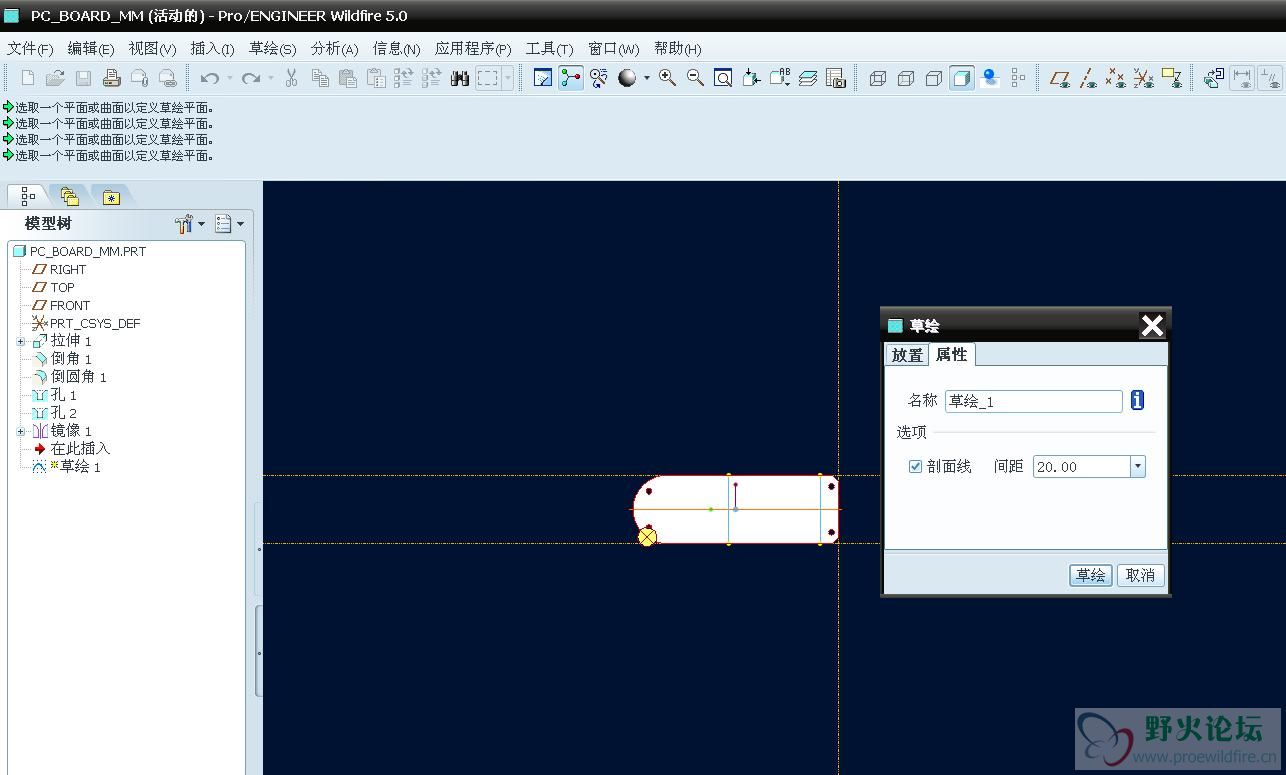The width and height of the screenshot is (1286, 775).
Task: Select the Model Tree navigator tab
Action: [x=27, y=196]
